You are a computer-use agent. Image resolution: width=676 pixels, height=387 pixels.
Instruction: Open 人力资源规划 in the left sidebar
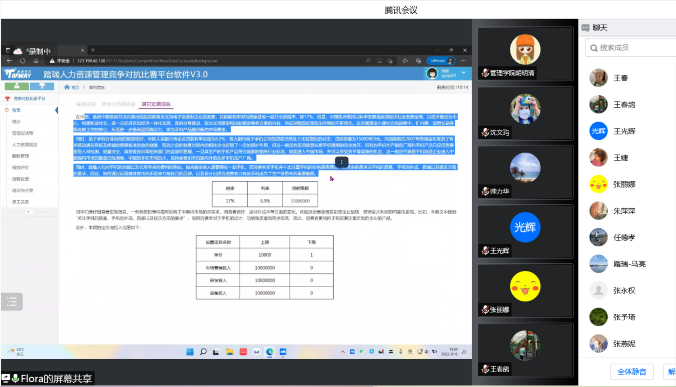(25, 144)
